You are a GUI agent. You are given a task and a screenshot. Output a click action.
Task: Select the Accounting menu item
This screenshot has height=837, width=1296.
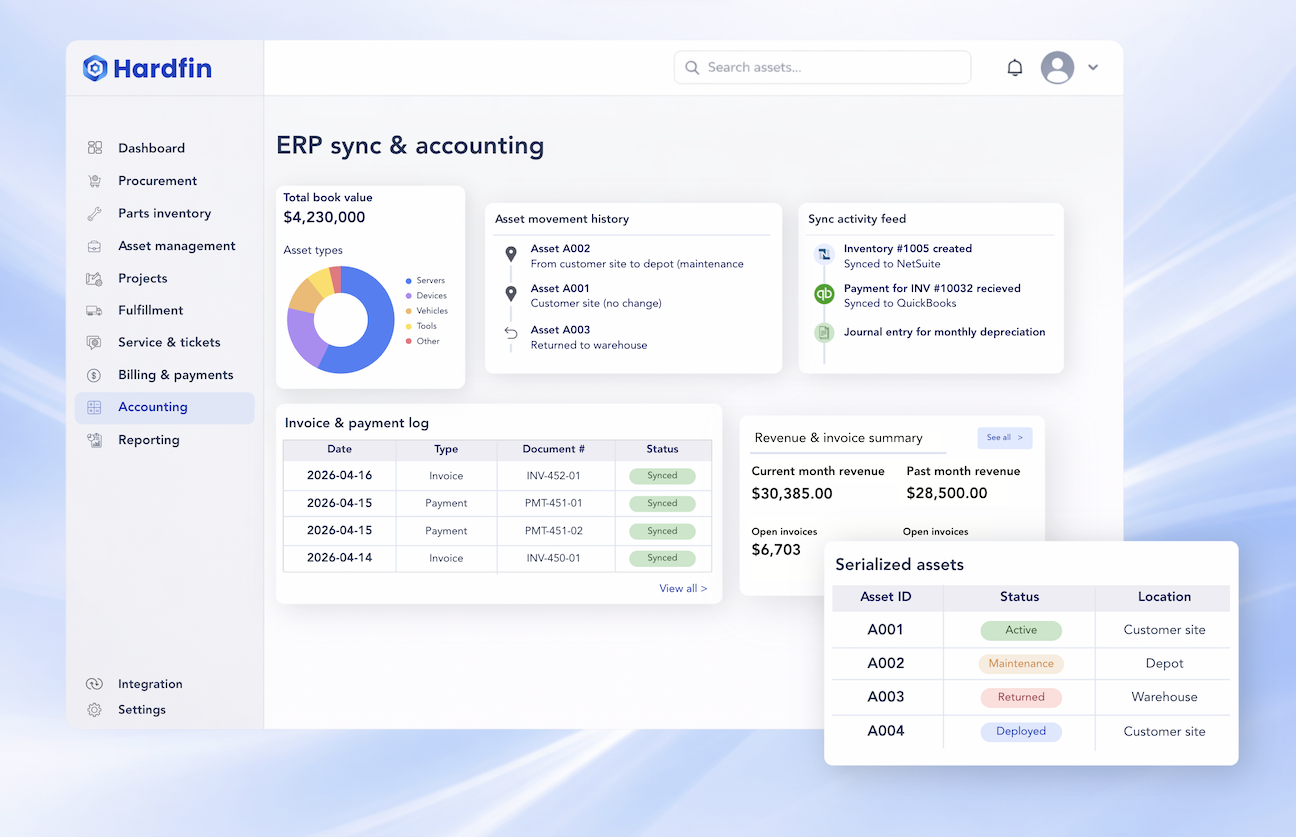[165, 407]
